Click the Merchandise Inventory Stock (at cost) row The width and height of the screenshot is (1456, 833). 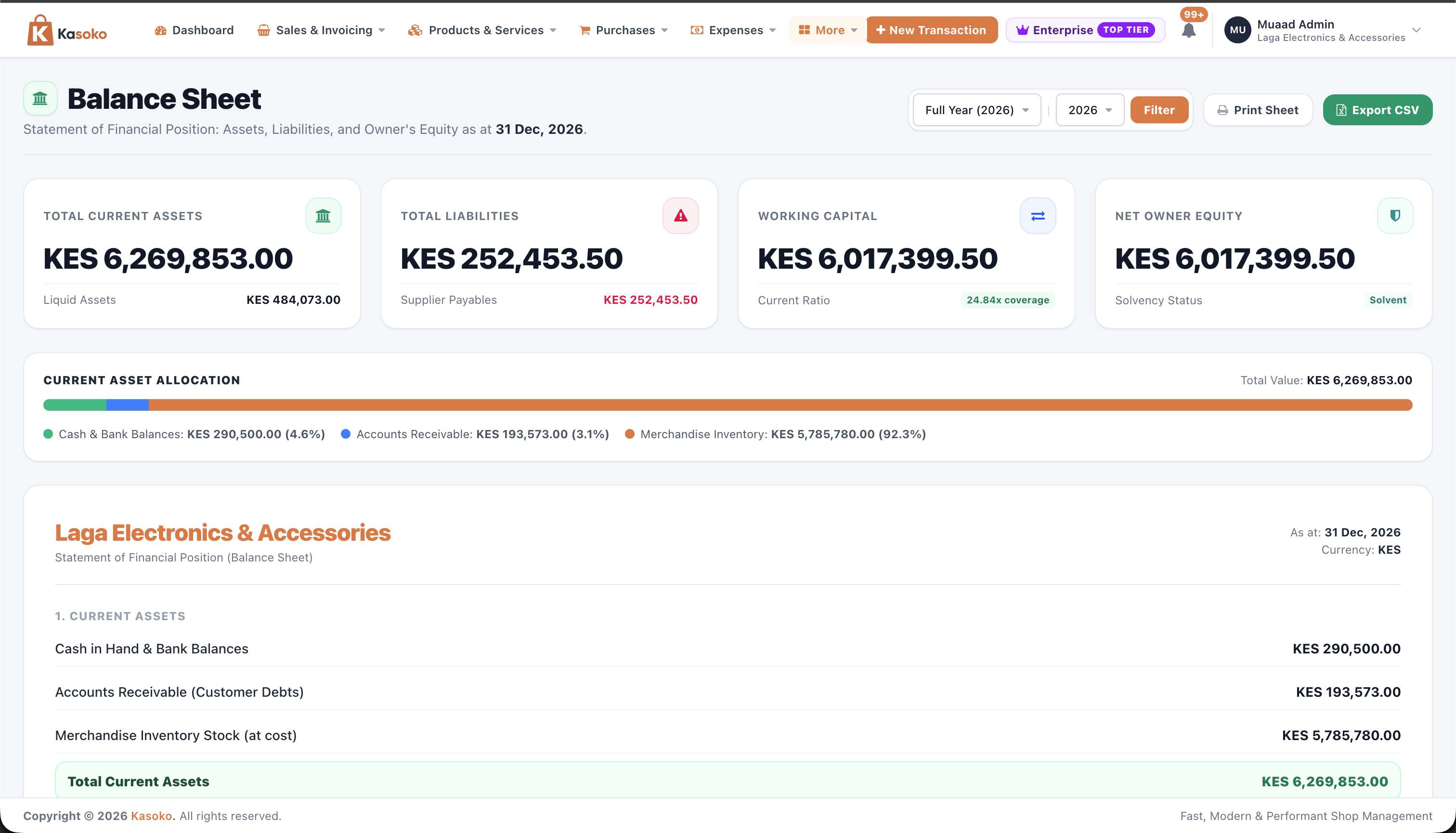[728, 736]
